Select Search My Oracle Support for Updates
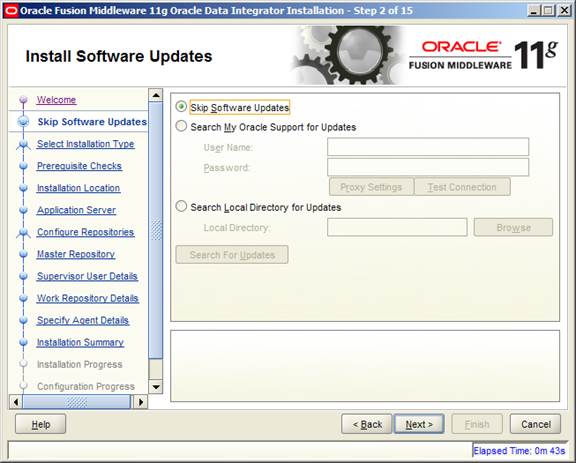576x463 pixels. (x=181, y=126)
